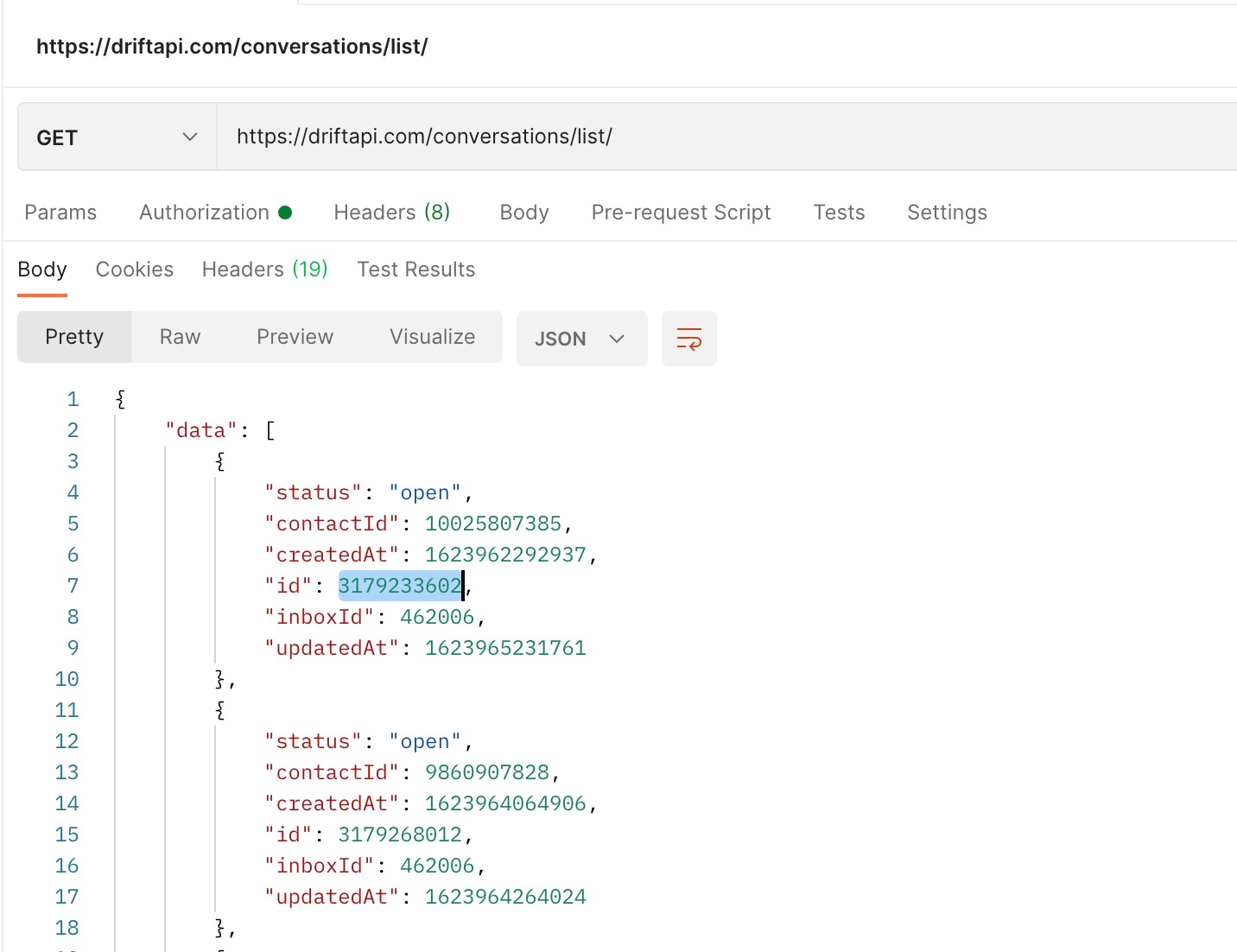Click the contactId value 10025807385
The width and height of the screenshot is (1237, 952).
click(492, 524)
